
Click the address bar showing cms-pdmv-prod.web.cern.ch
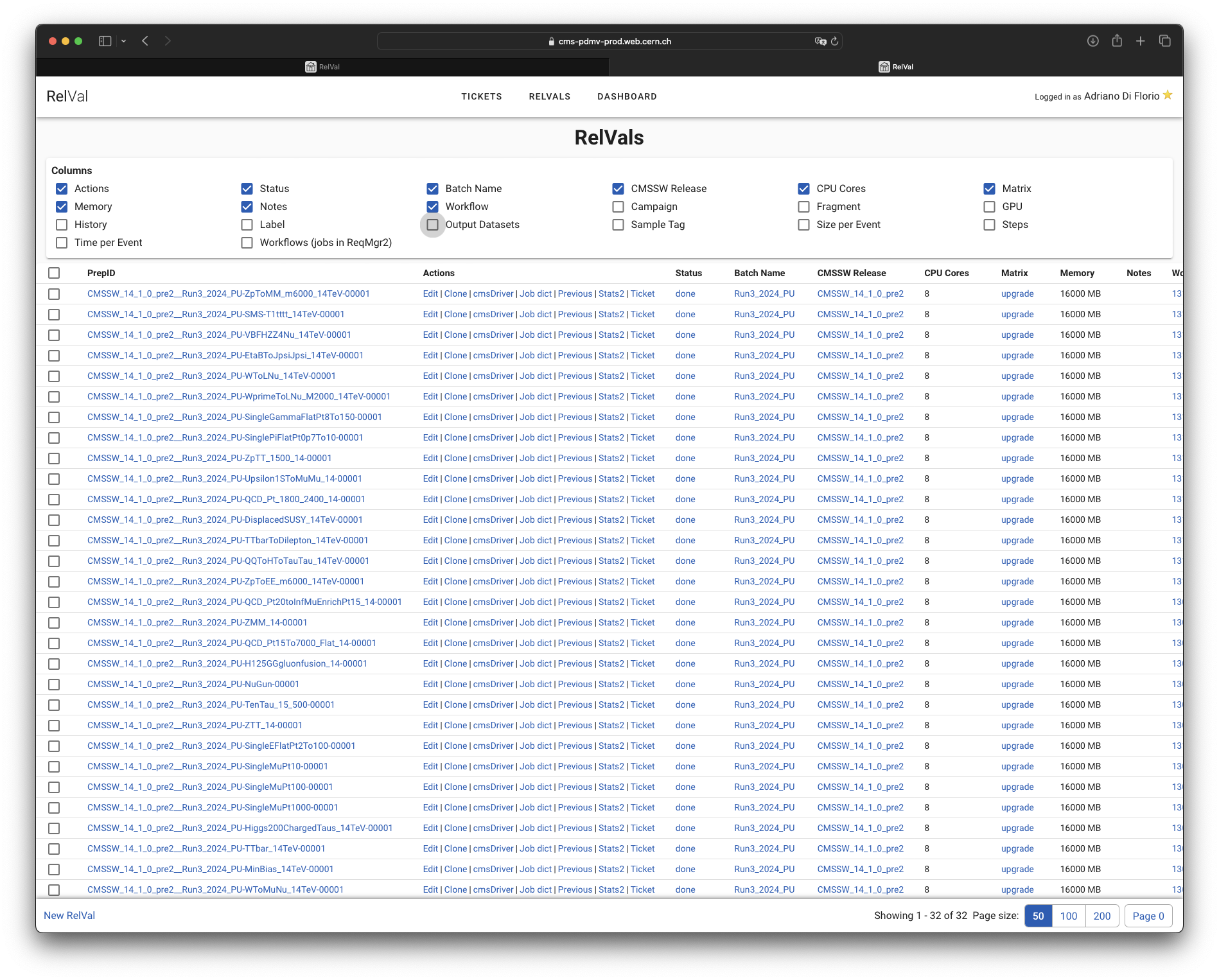coord(609,41)
